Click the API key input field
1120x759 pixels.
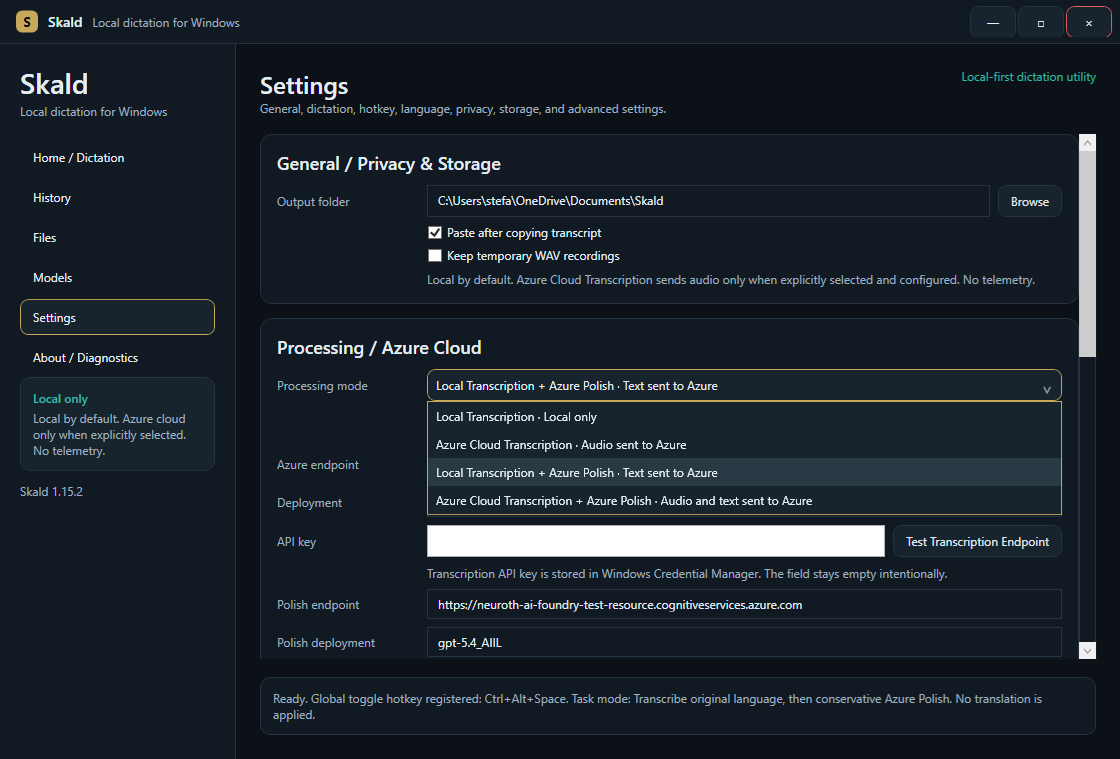pos(656,541)
